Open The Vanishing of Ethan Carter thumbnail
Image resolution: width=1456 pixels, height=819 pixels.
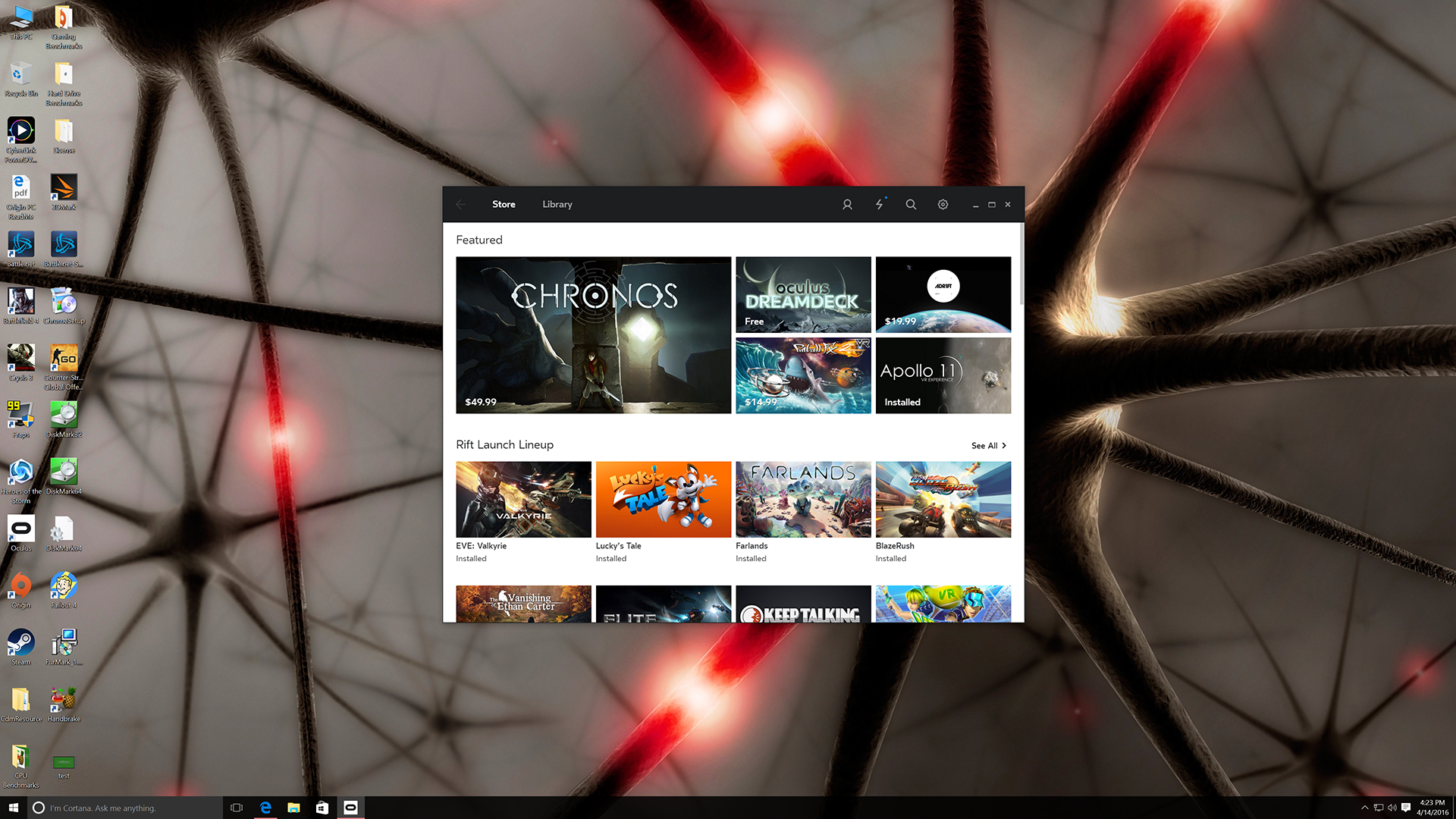pos(523,604)
